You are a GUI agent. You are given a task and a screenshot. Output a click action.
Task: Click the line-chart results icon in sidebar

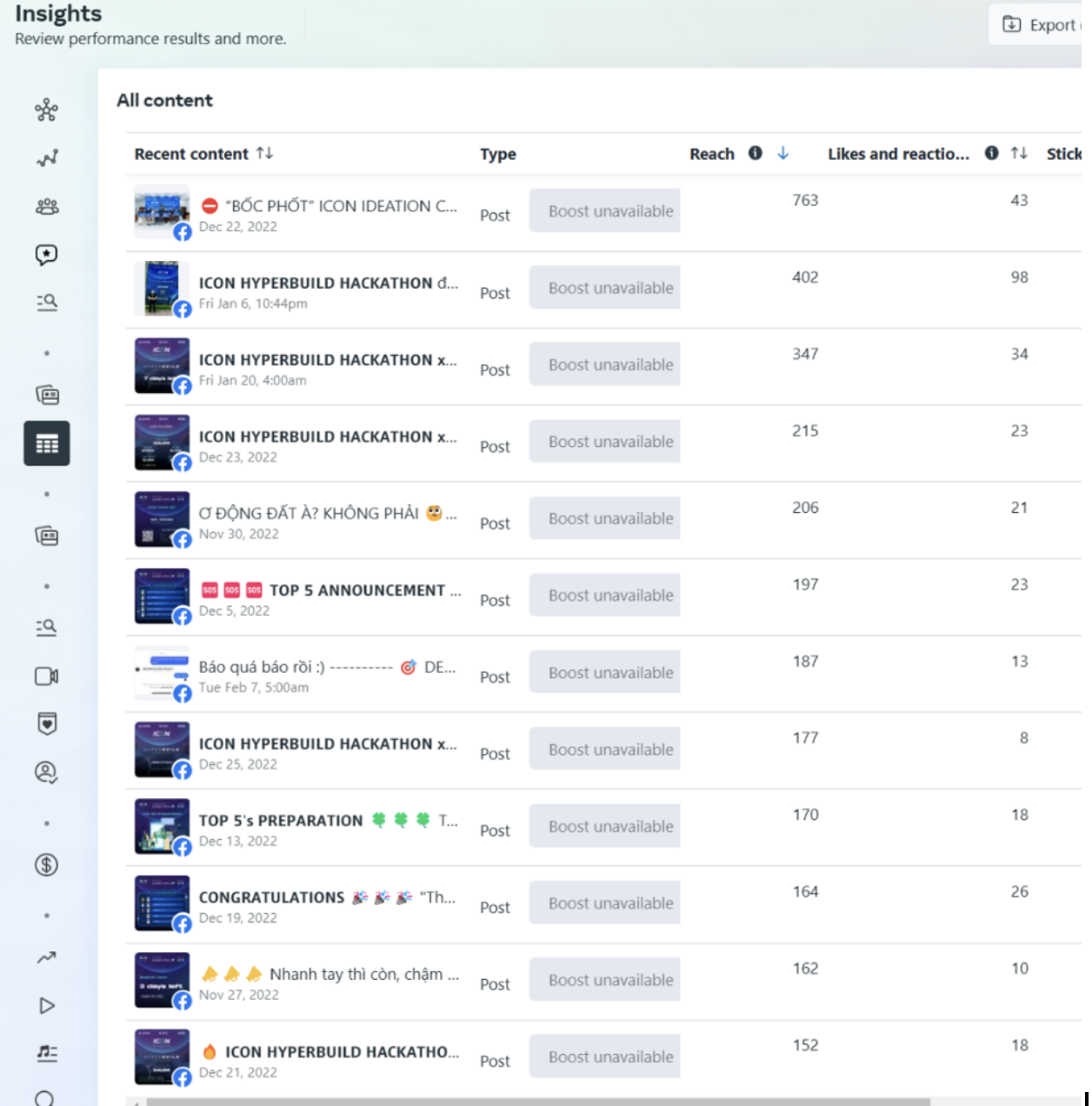coord(46,158)
